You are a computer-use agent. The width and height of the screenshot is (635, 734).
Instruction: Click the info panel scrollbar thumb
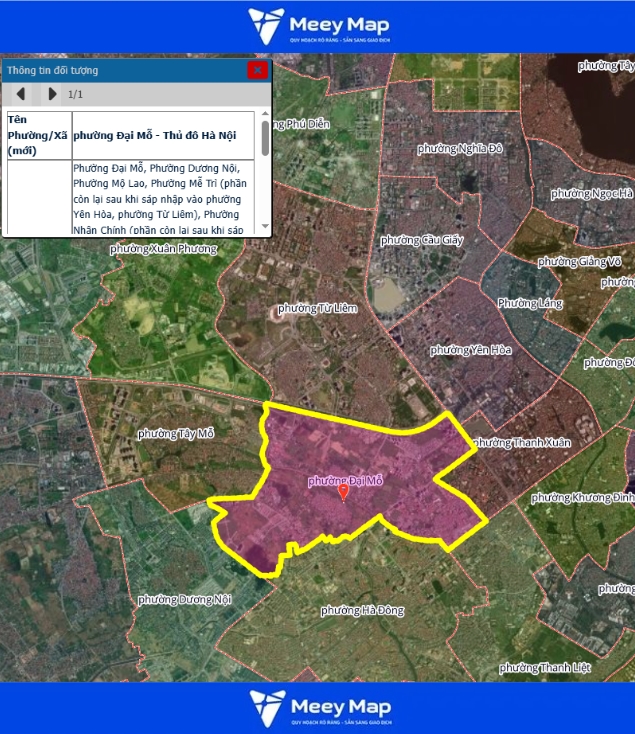[x=265, y=138]
